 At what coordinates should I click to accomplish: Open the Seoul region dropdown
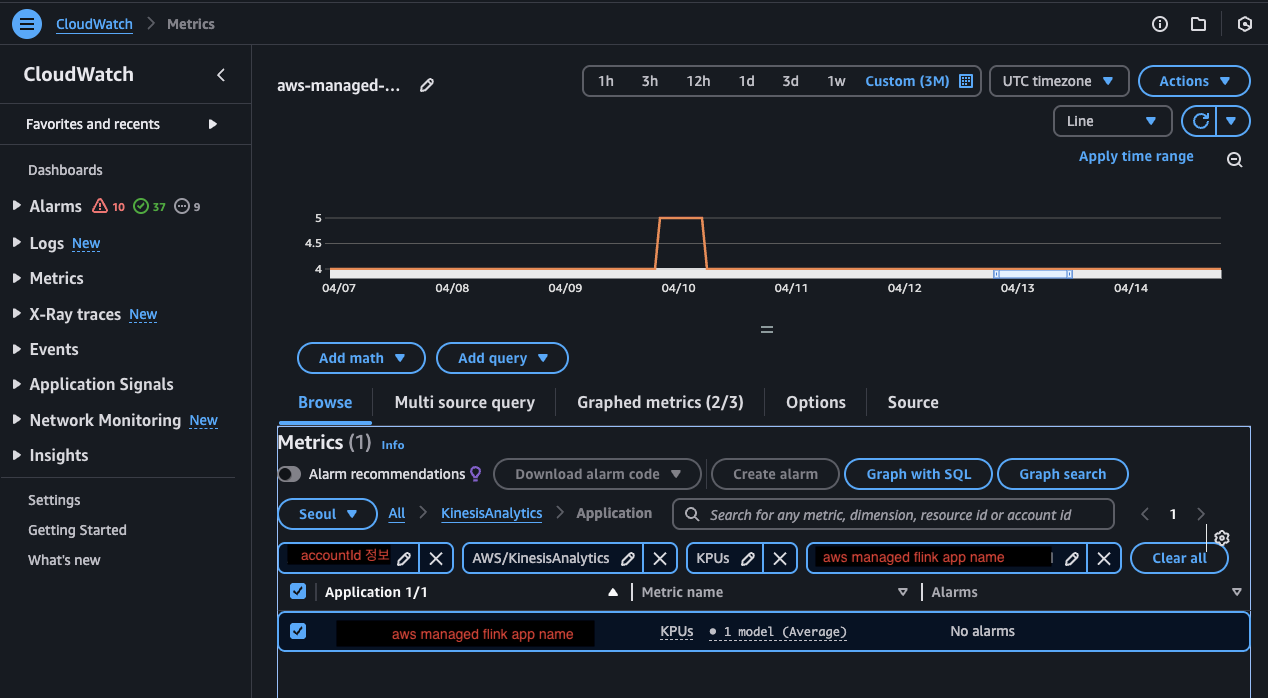[329, 514]
